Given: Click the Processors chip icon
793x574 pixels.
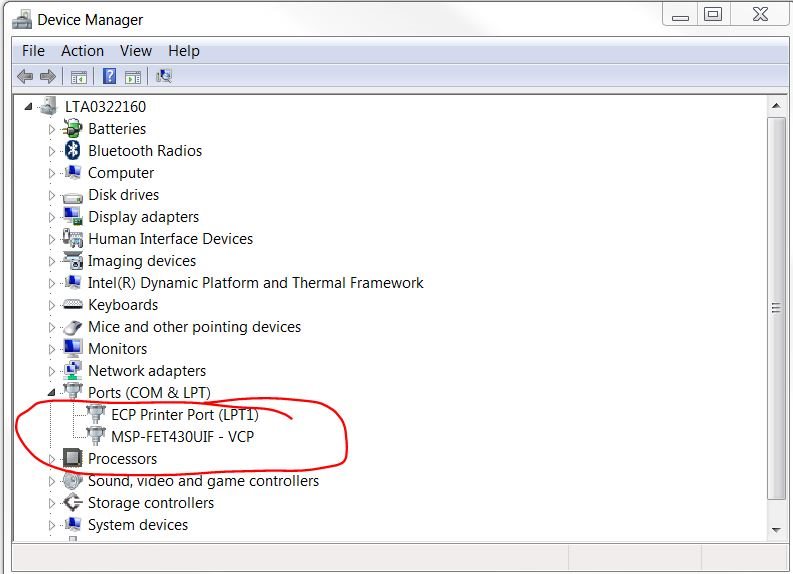Looking at the screenshot, I should tap(72, 458).
